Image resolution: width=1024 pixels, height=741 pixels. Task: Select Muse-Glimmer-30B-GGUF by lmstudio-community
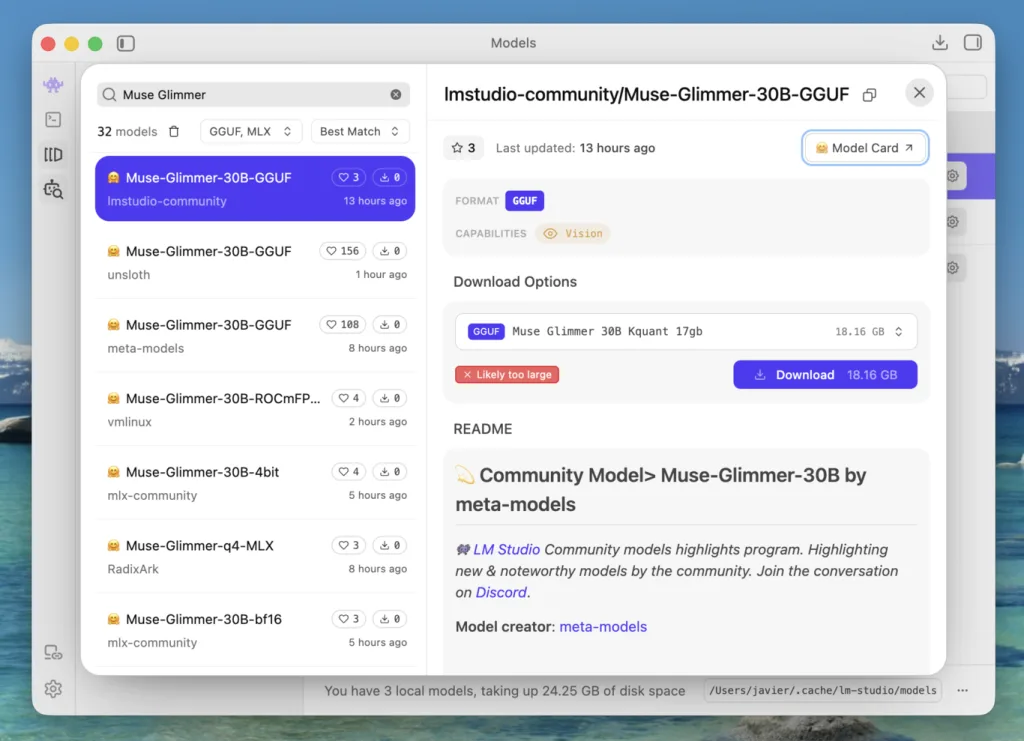255,189
